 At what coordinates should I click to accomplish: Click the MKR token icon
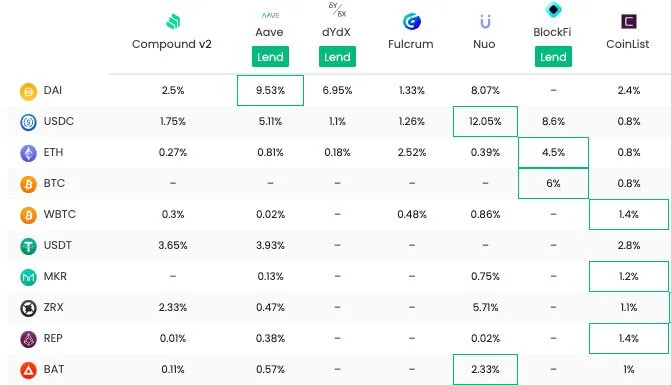[28, 277]
